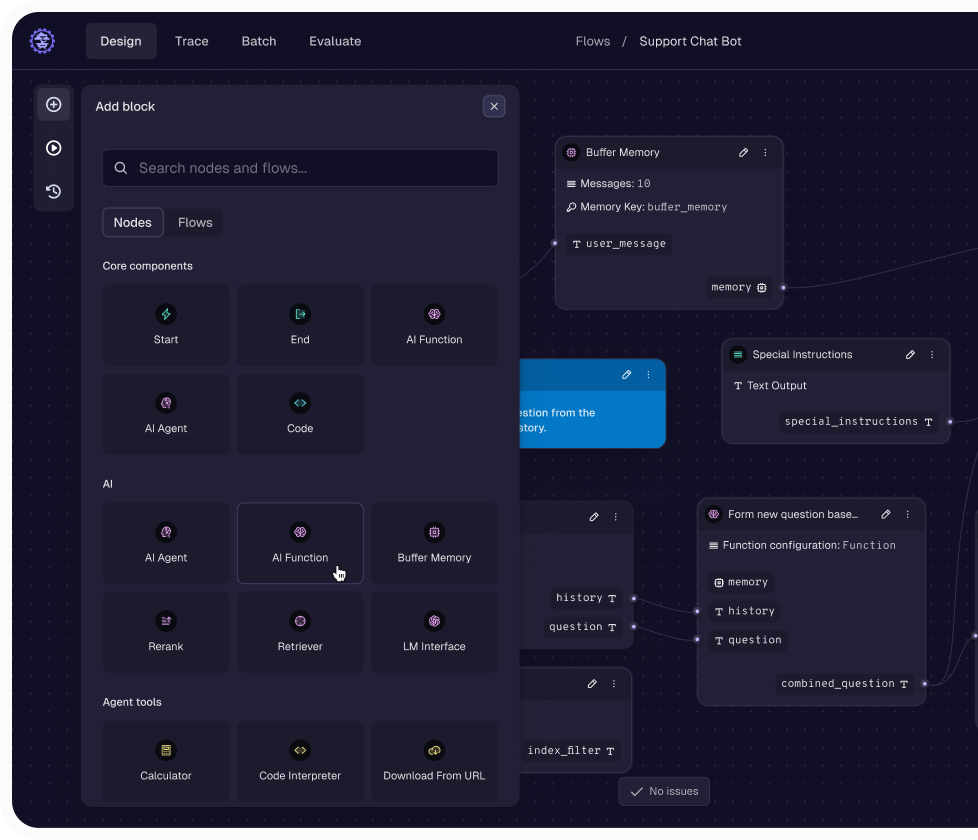Add the Calculator agent tool

click(166, 761)
